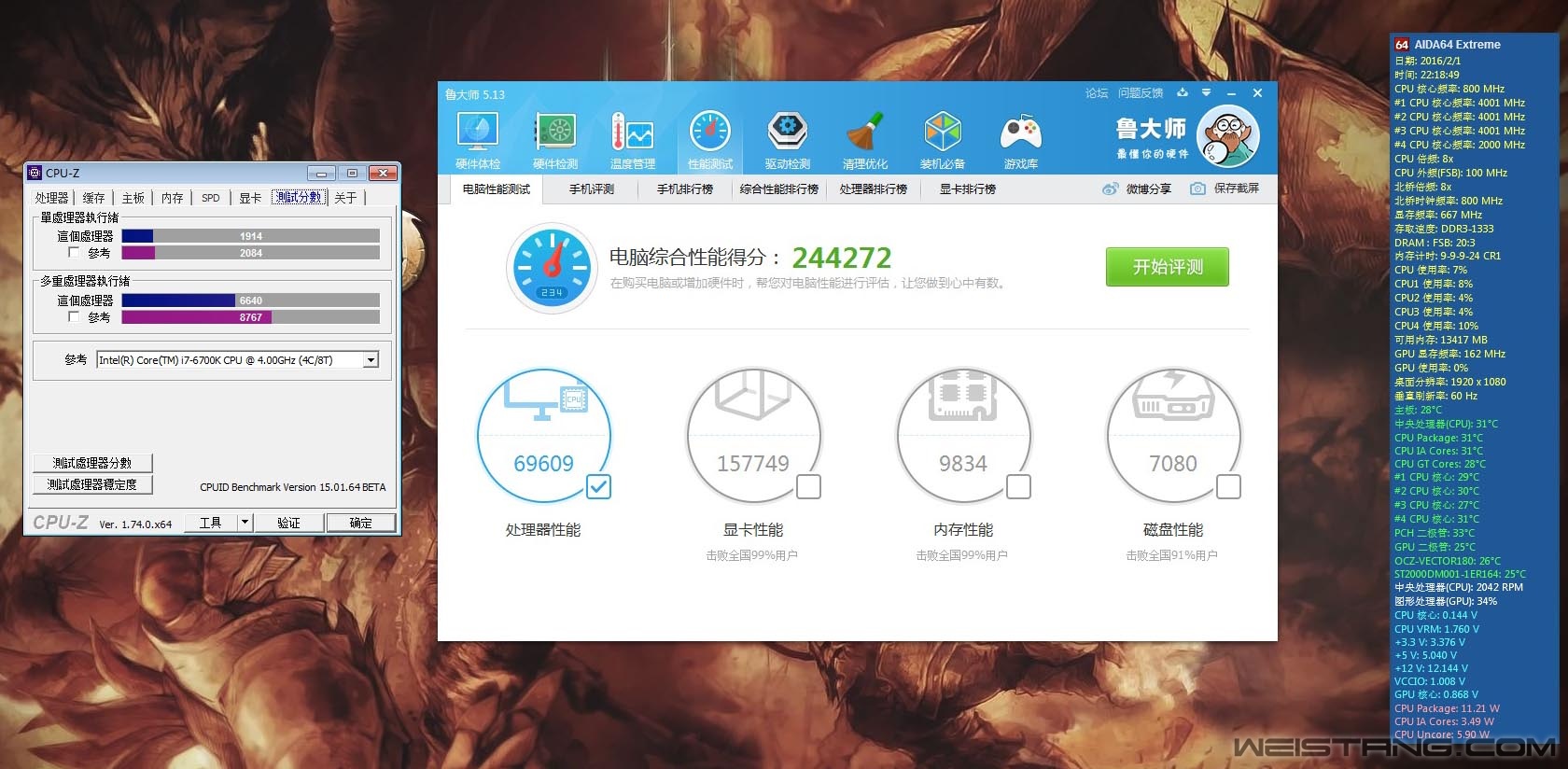Screen dimensions: 1568x769
Task: Open 显卡排行榜 tab
Action: pos(967,189)
